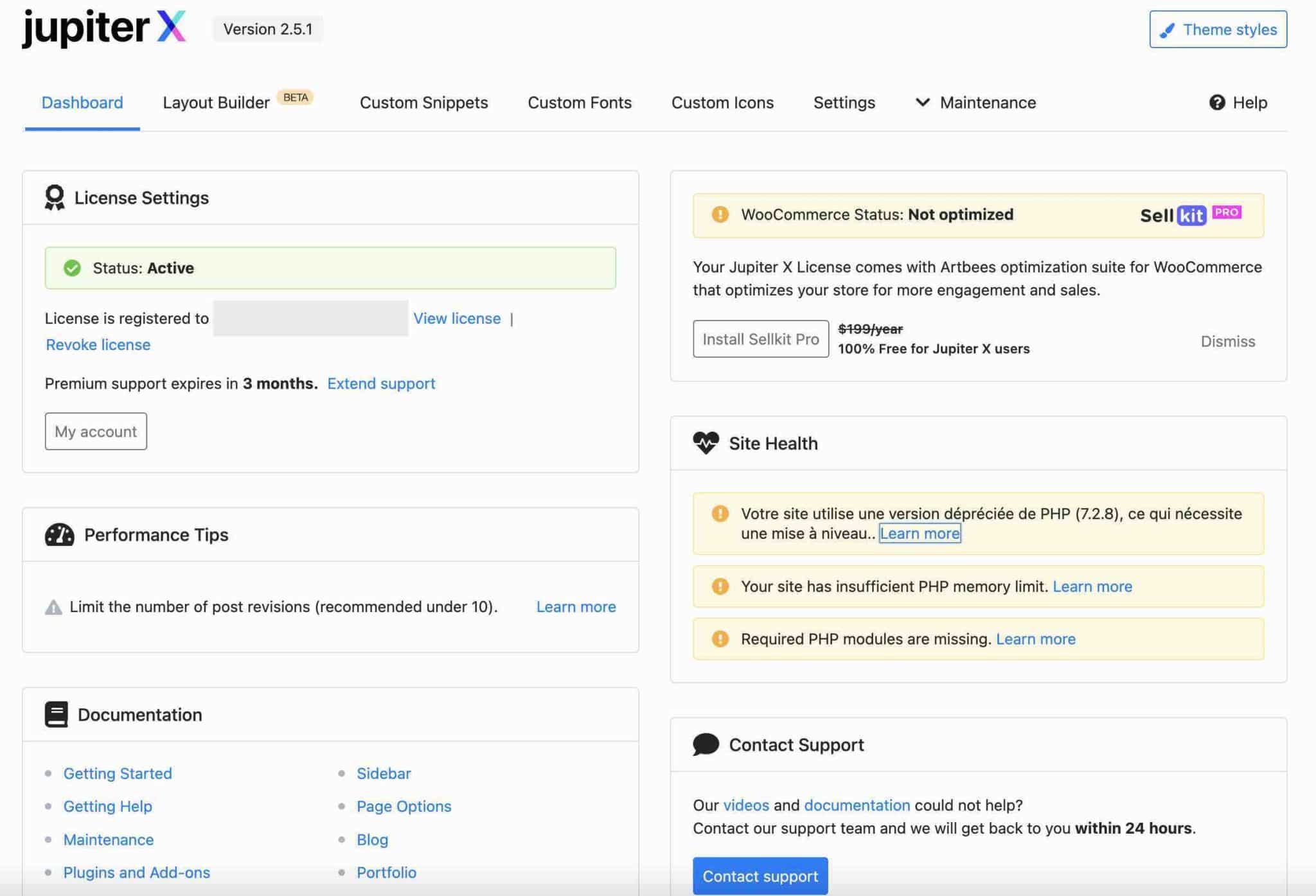Dismiss the Sellkit Pro promotion
1316x896 pixels.
pos(1228,341)
